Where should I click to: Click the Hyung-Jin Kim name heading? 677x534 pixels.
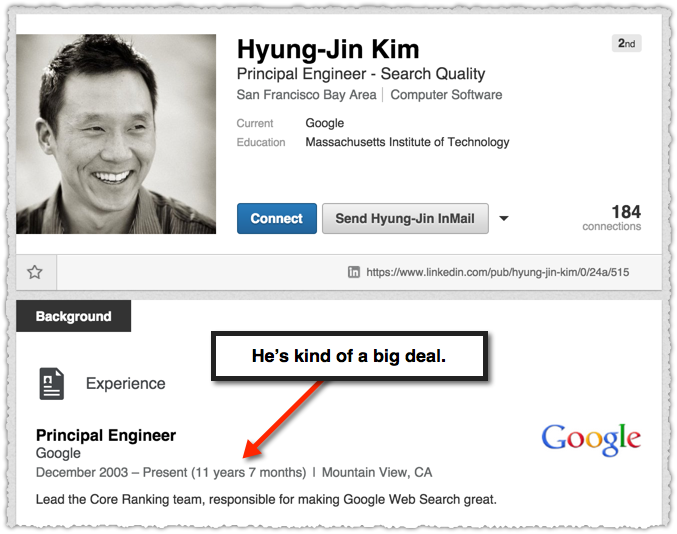click(x=328, y=49)
